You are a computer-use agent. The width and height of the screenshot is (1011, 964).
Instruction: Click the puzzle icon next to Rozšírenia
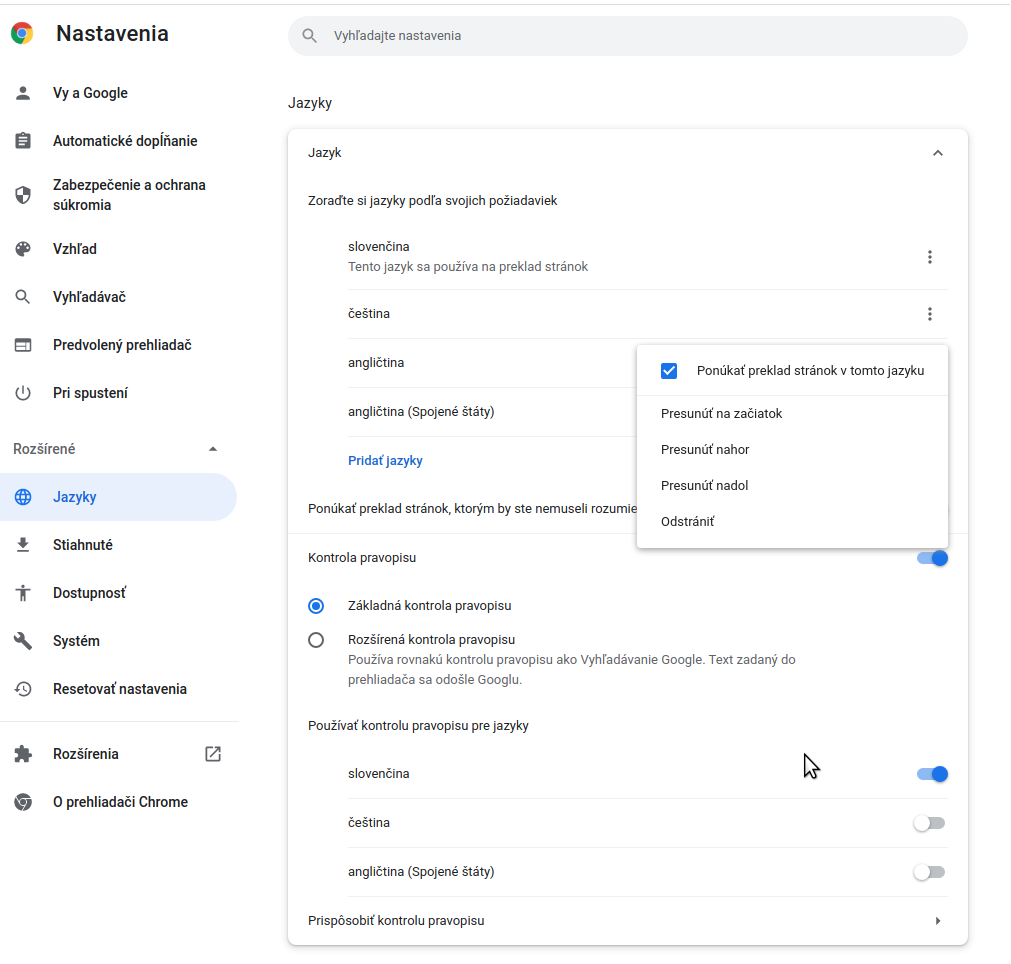pos(23,754)
